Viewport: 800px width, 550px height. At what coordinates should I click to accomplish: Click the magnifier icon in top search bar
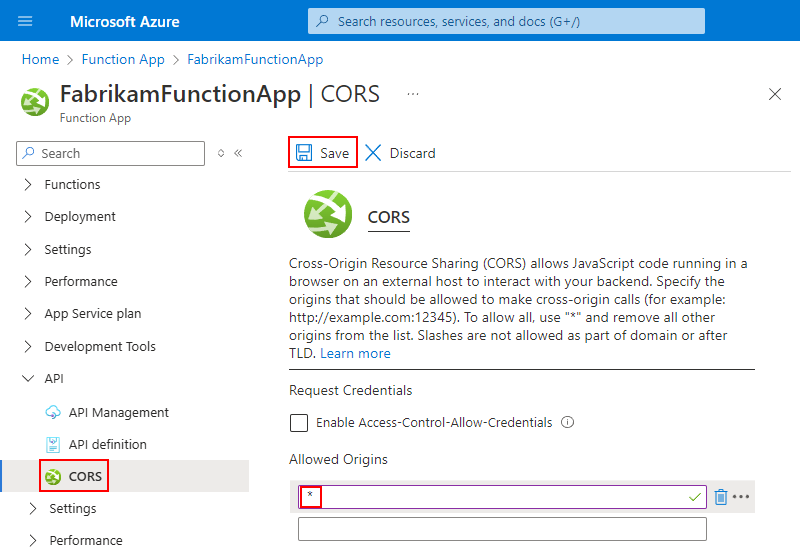tap(322, 21)
